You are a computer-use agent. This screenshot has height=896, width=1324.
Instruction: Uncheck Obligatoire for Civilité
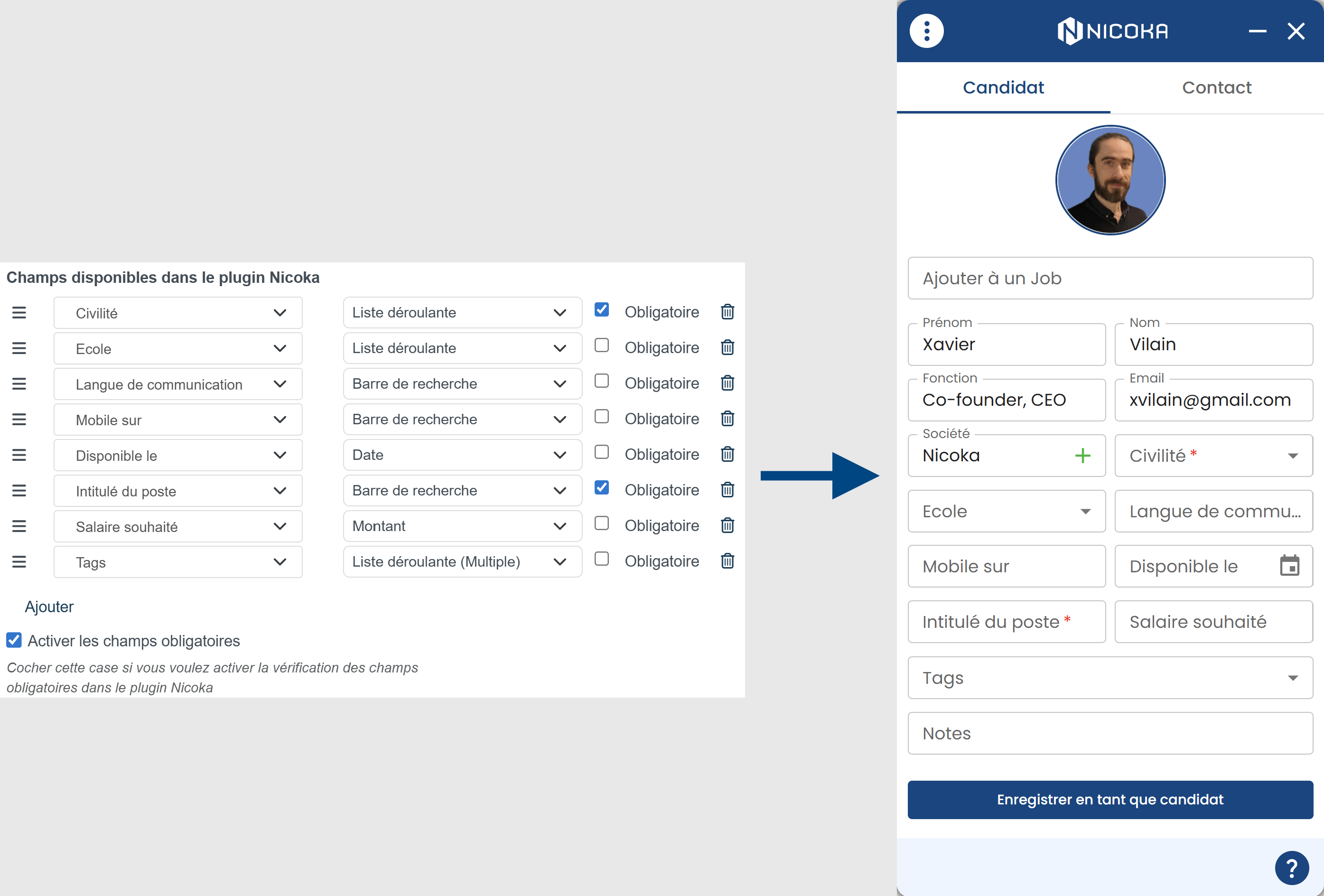pos(601,310)
